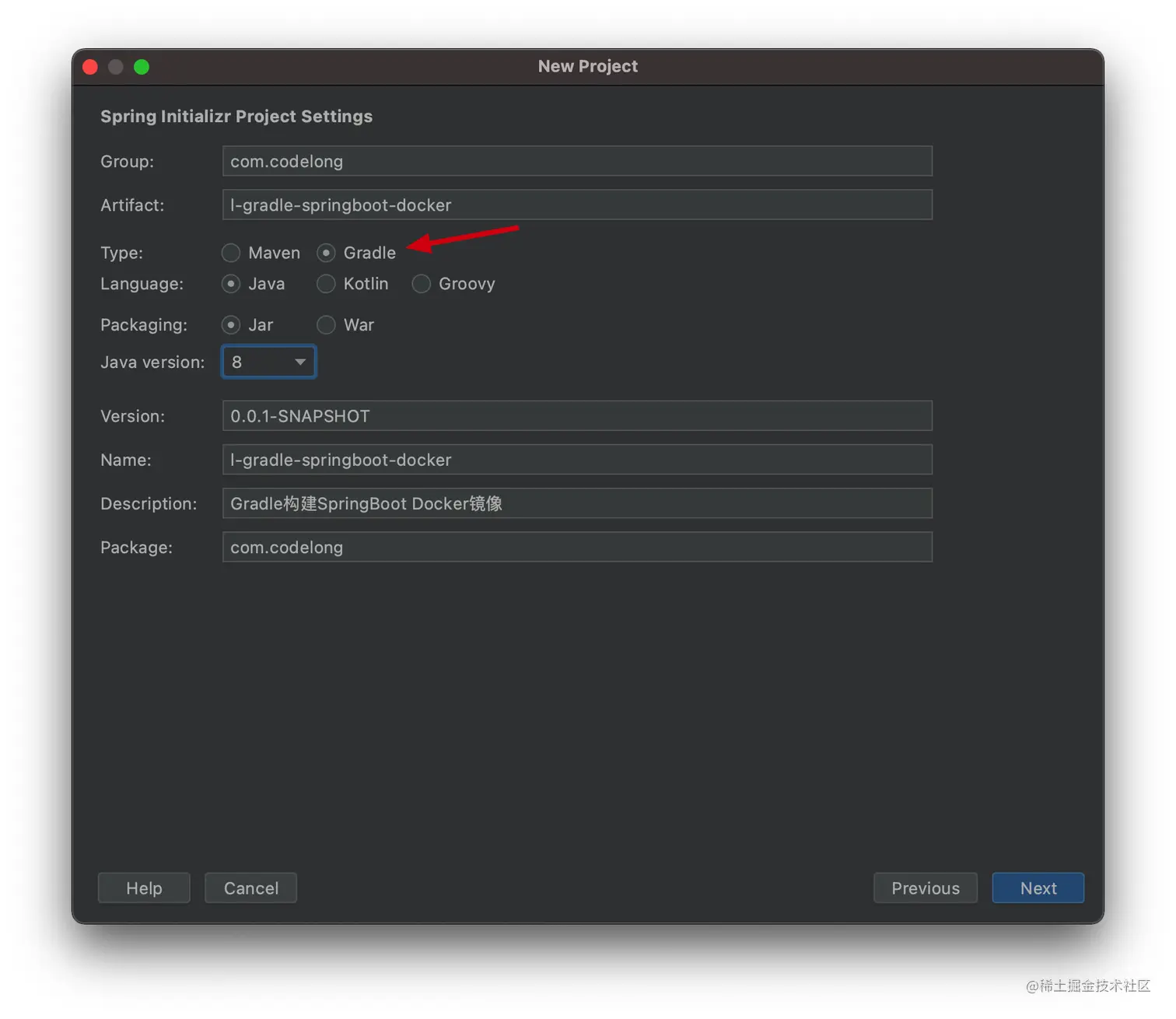Proceed with the Next button
This screenshot has height=1019, width=1176.
(x=1038, y=888)
